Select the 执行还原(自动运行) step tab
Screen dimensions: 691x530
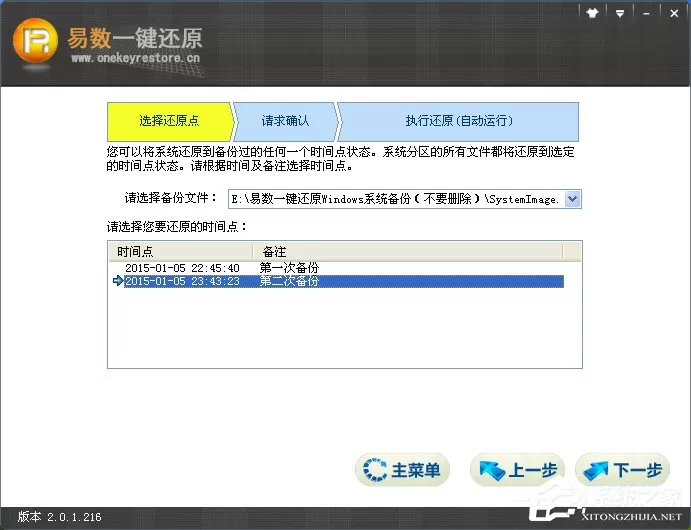pyautogui.click(x=459, y=121)
